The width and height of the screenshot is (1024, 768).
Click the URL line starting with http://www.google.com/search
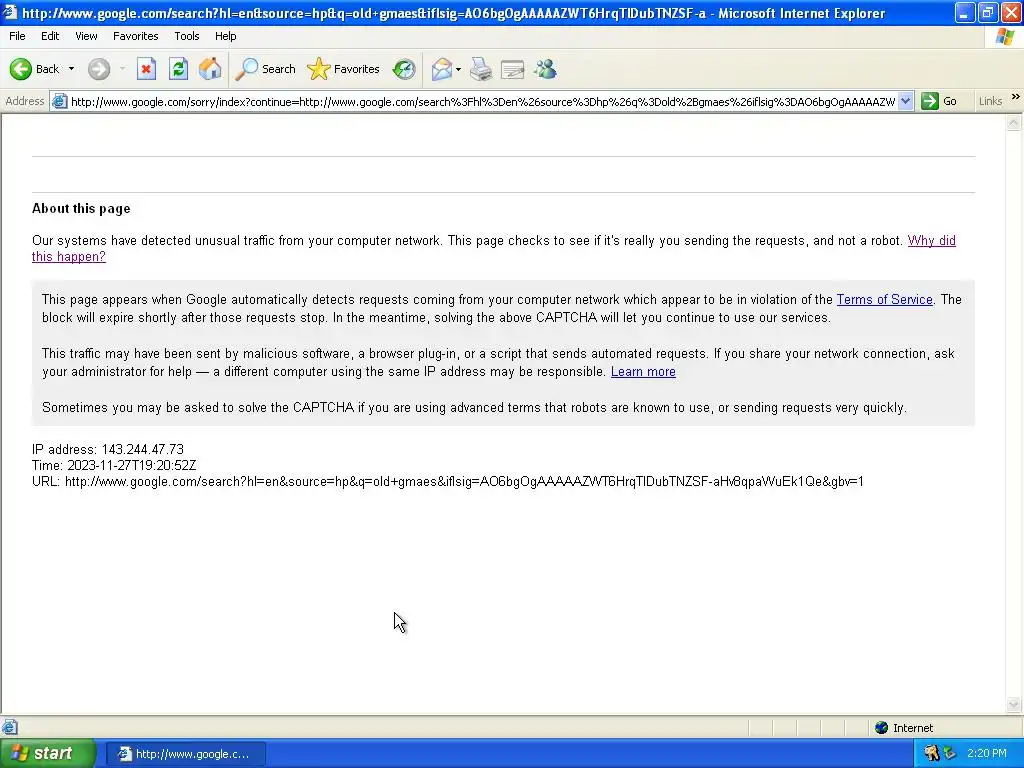448,482
